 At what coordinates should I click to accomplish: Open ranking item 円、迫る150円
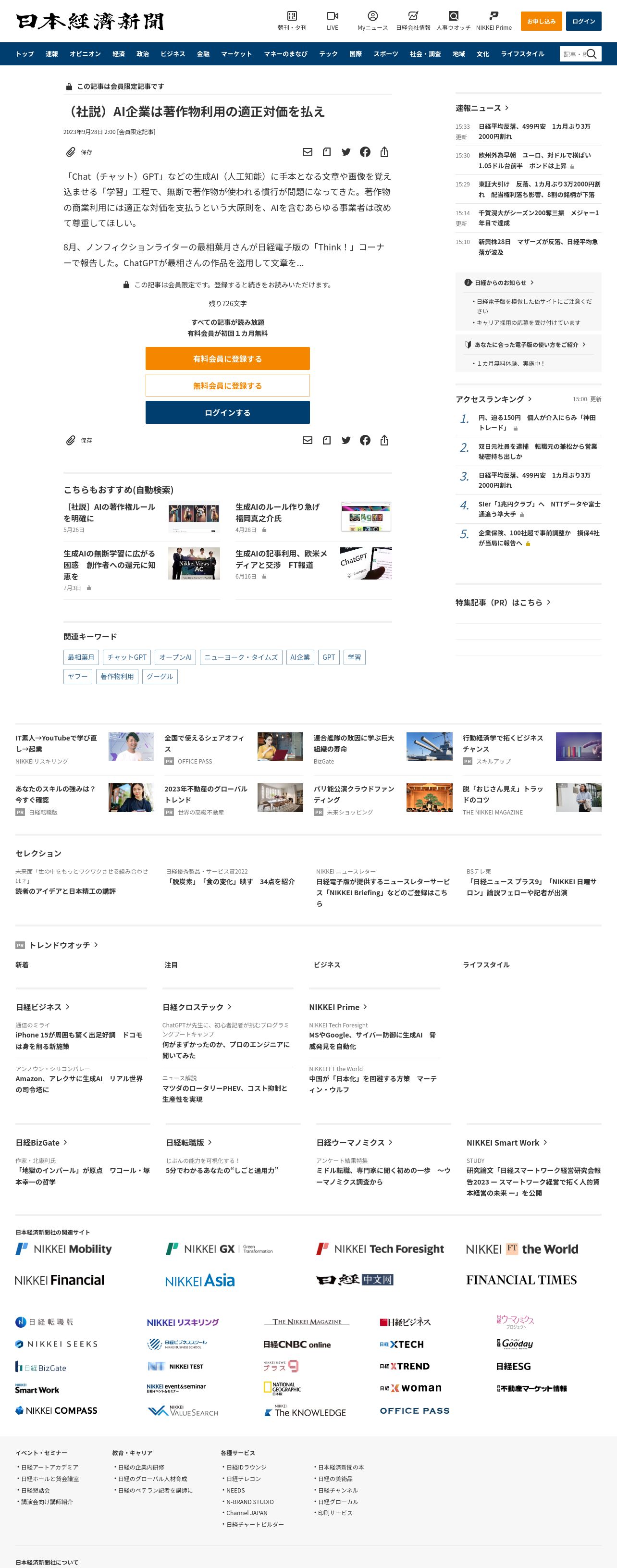(537, 422)
